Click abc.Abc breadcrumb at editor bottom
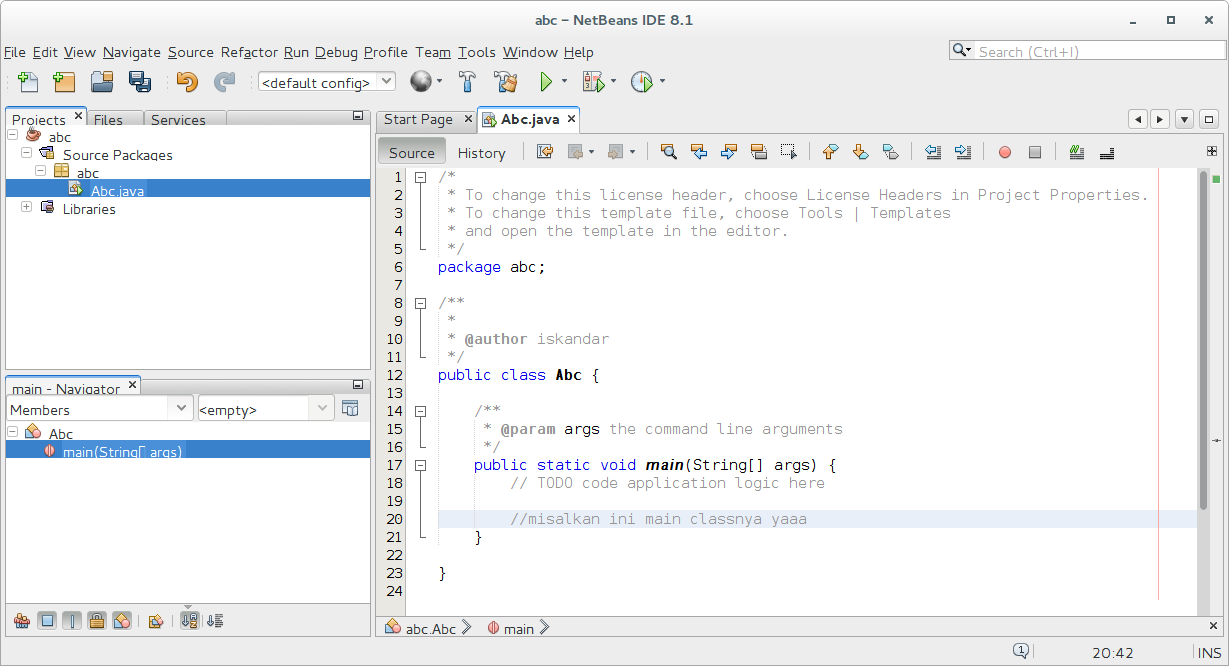This screenshot has width=1229, height=666. click(x=431, y=628)
